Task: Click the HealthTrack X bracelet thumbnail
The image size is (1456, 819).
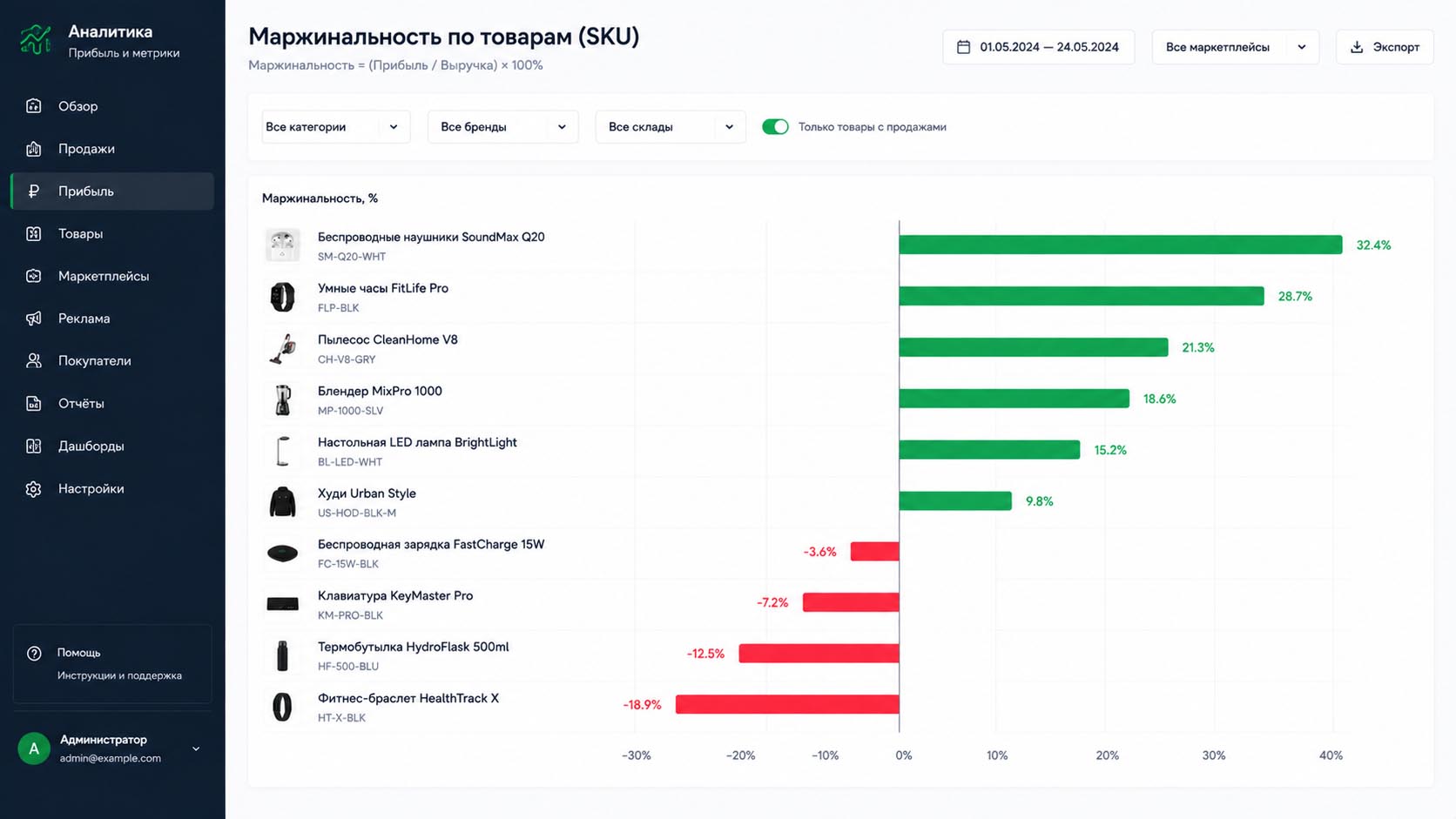Action: coord(282,707)
